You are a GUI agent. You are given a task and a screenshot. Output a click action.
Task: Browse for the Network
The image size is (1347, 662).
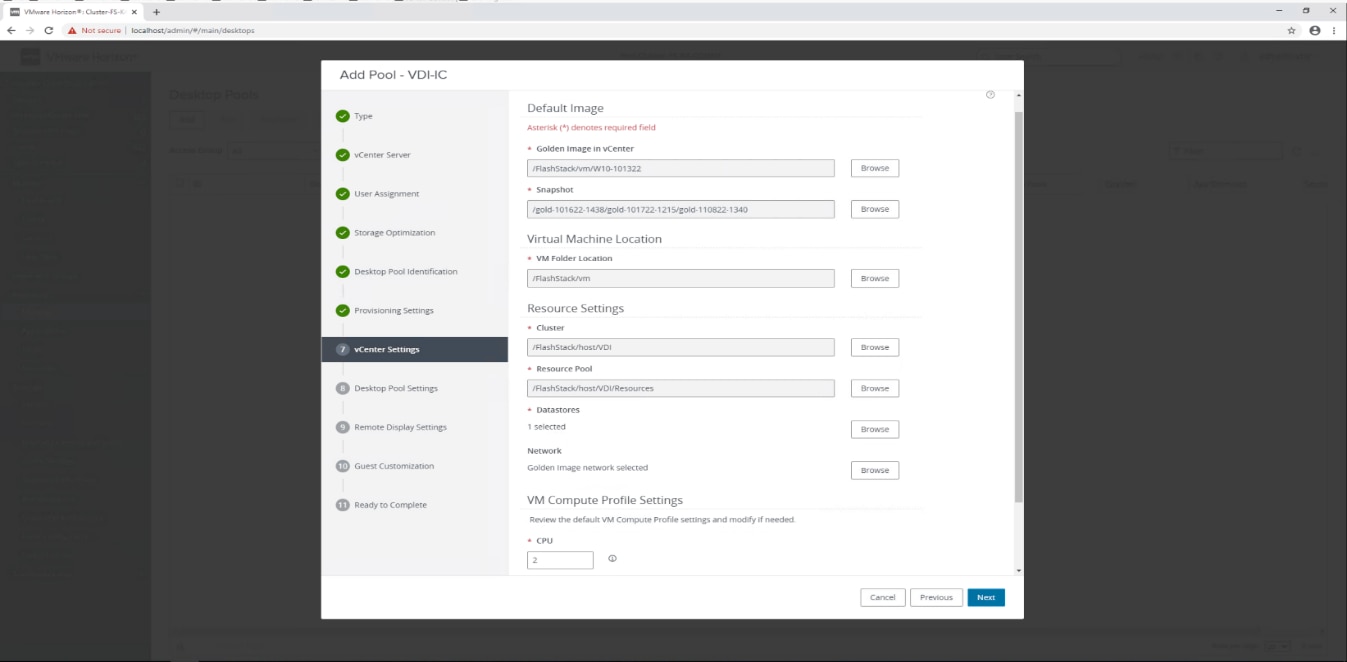[875, 470]
